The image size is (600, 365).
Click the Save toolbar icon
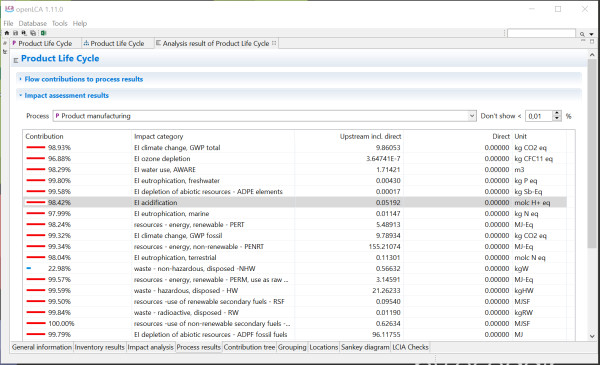(15, 33)
